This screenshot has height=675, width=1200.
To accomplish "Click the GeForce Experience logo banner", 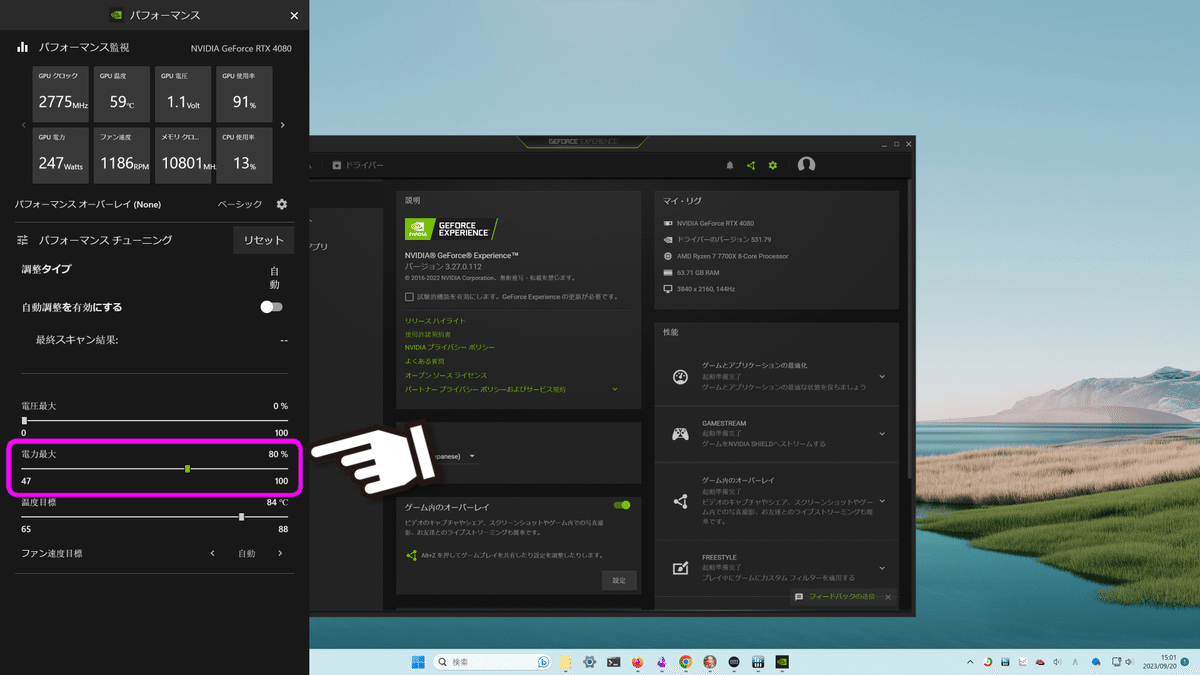I will [450, 229].
